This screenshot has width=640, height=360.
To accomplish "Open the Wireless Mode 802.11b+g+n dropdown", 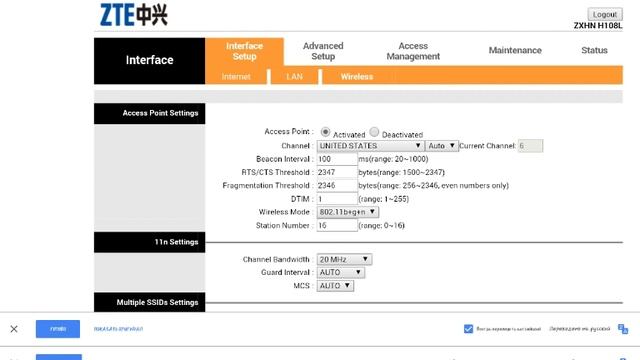I will coord(347,212).
